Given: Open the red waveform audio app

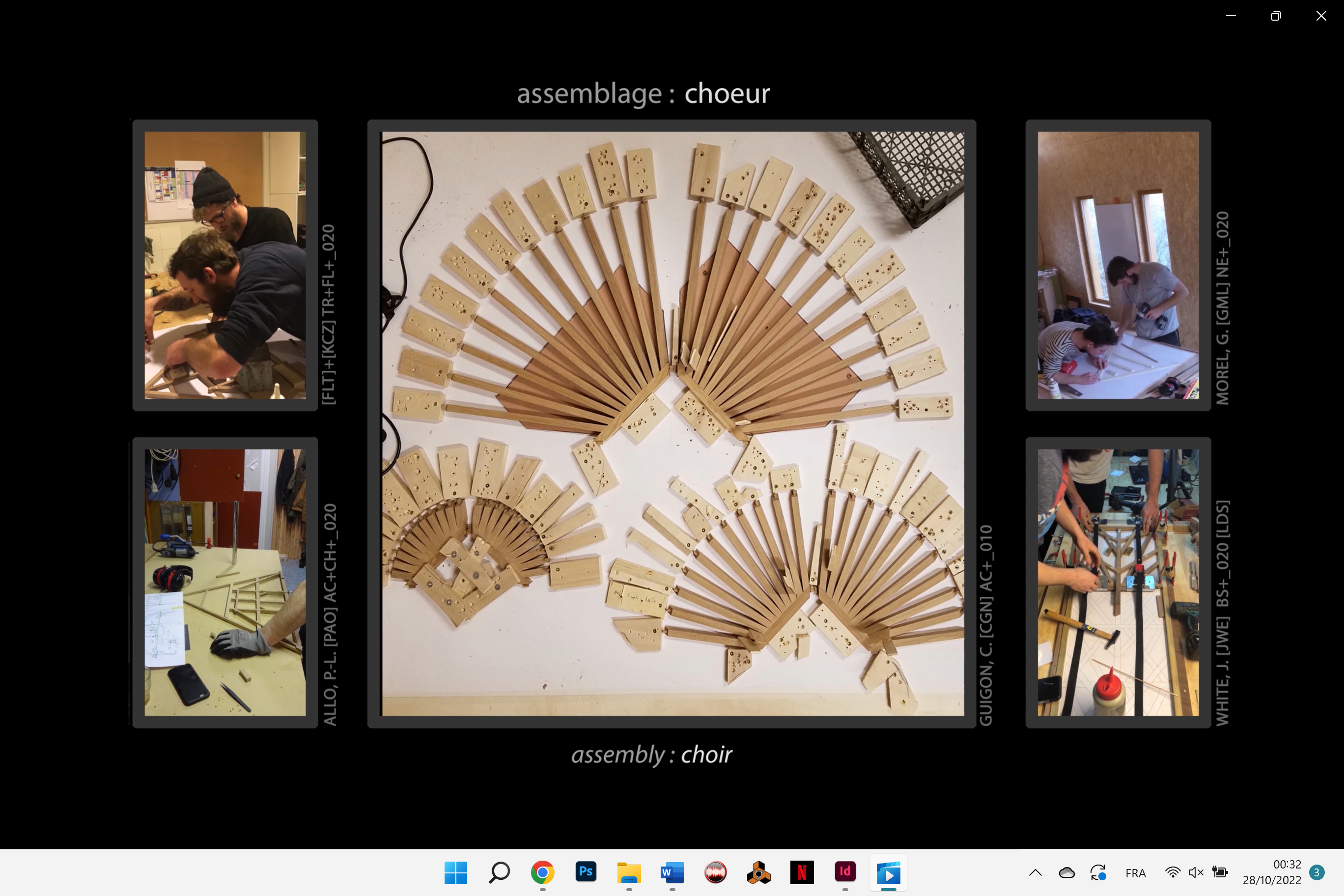Looking at the screenshot, I should click(715, 872).
